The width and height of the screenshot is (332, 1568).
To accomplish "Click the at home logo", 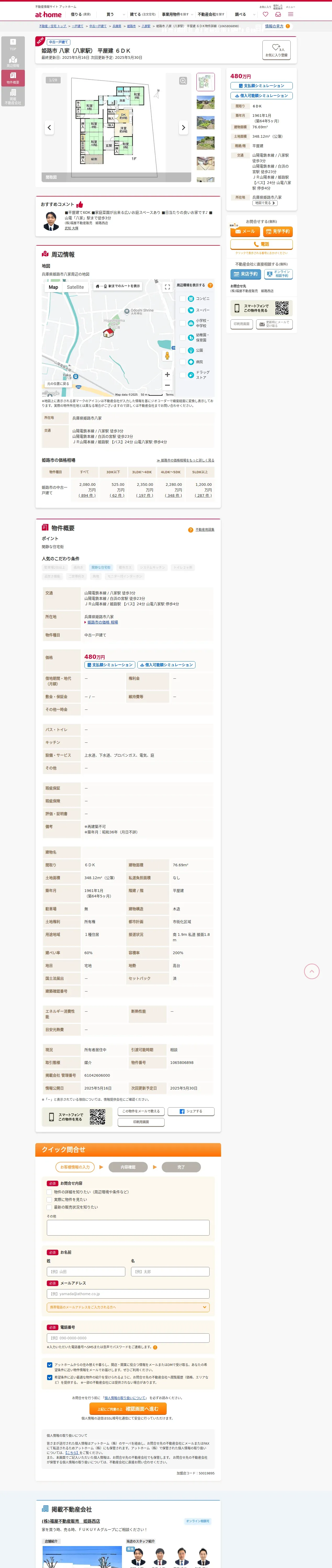I will [48, 15].
